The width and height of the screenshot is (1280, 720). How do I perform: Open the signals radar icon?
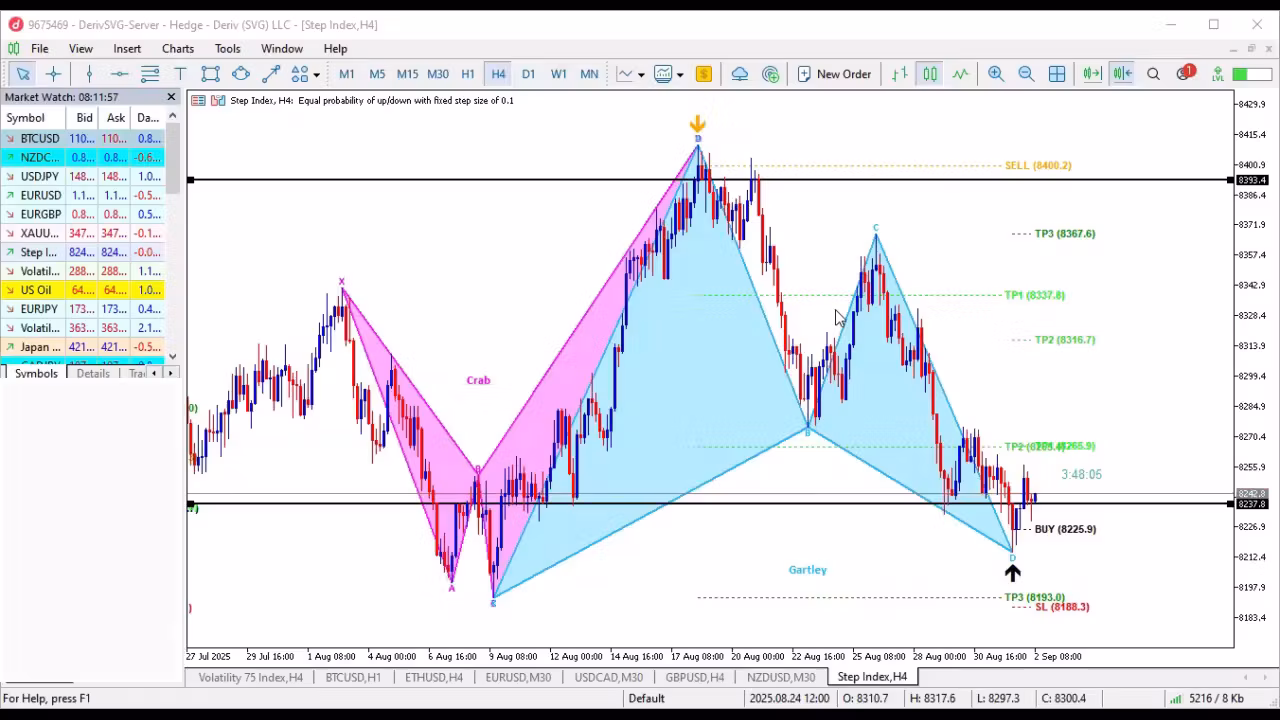[770, 74]
